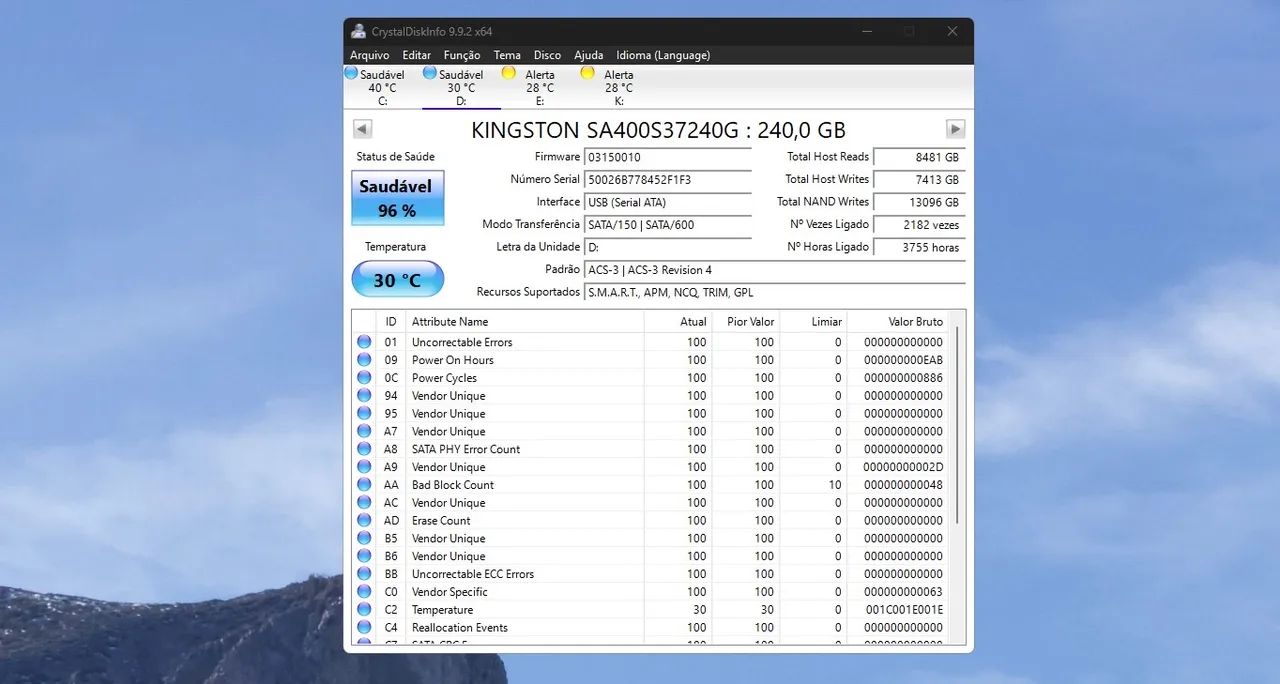Click status orb for Erase Count row
The image size is (1280, 684).
[x=364, y=521]
